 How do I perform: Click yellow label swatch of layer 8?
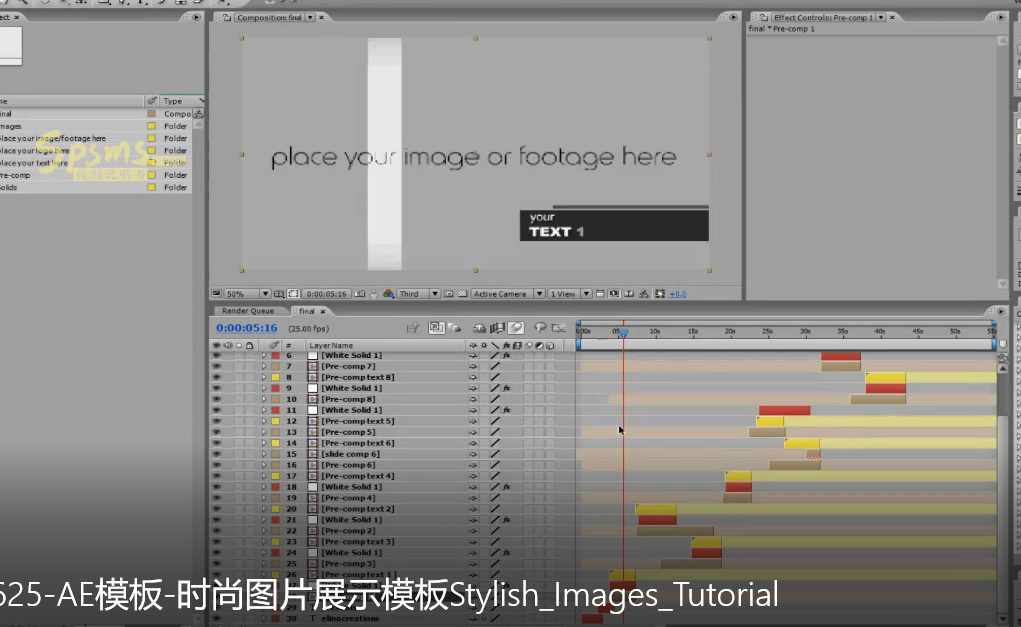[275, 377]
